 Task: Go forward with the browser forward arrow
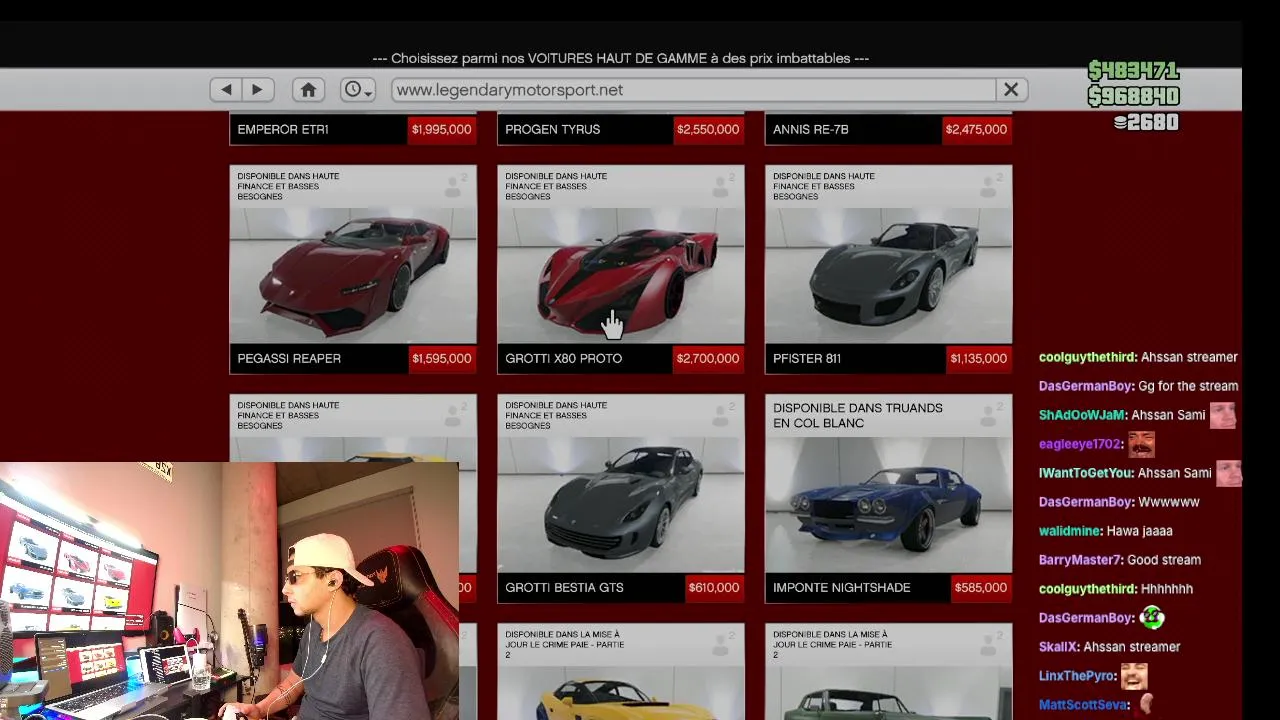[x=258, y=90]
